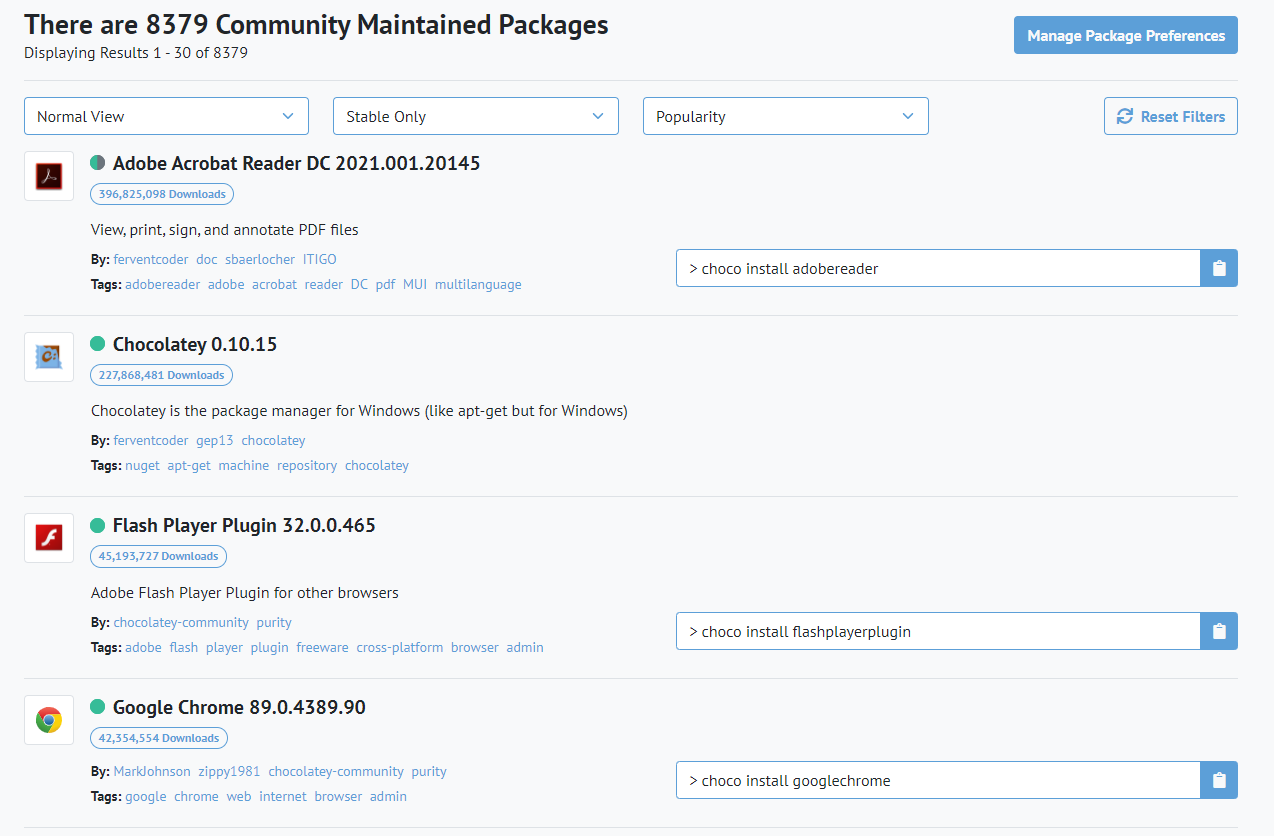Click the status dot beside Adobe Acrobat Reader DC
Image resolution: width=1274 pixels, height=836 pixels.
coord(98,163)
